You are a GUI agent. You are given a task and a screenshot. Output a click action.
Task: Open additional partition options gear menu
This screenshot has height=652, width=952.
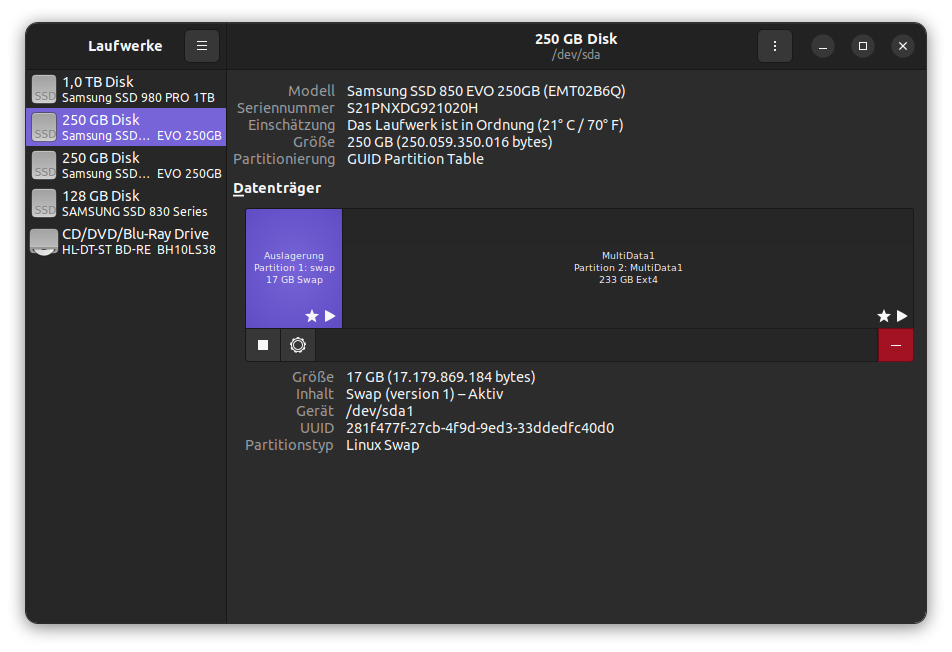pyautogui.click(x=298, y=345)
